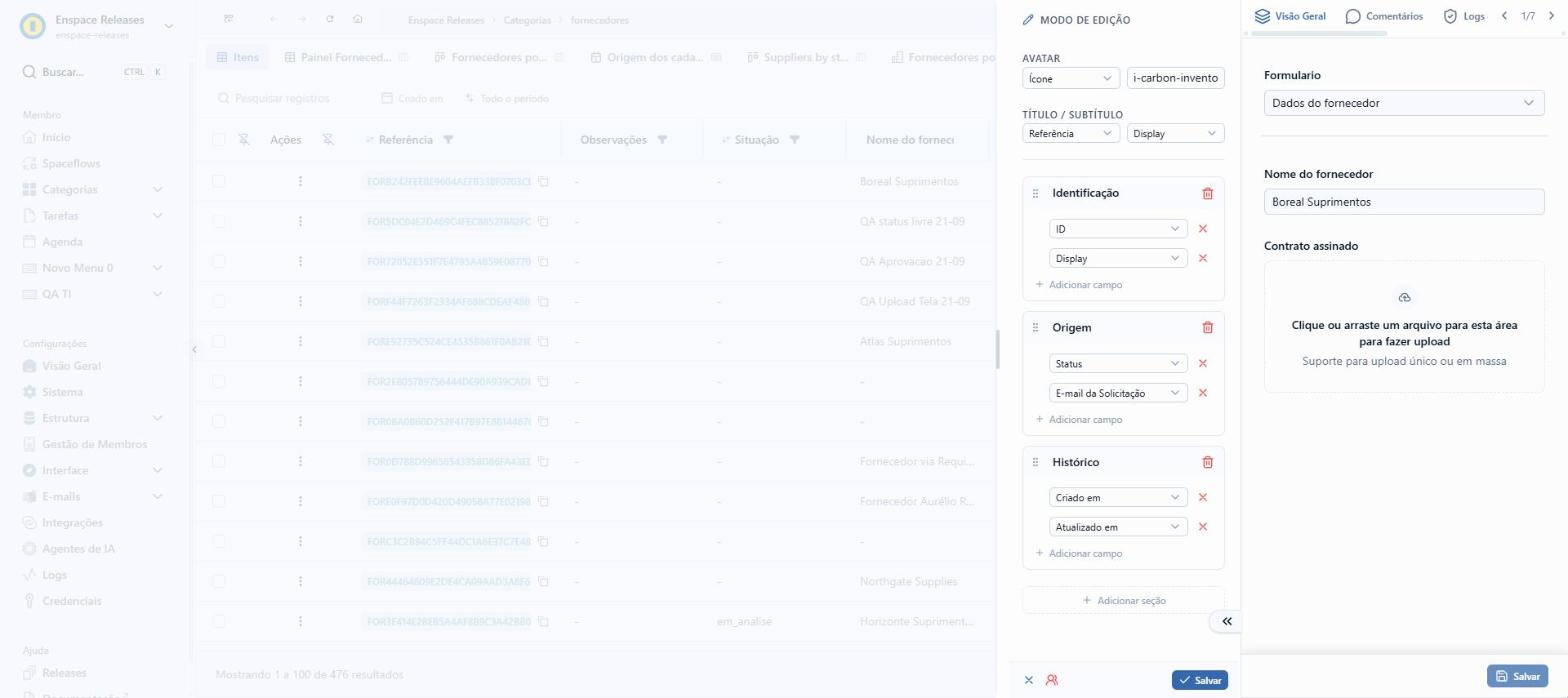Check the Horizonte Suprimentos row checkbox
This screenshot has width=1568, height=698.
tap(219, 621)
